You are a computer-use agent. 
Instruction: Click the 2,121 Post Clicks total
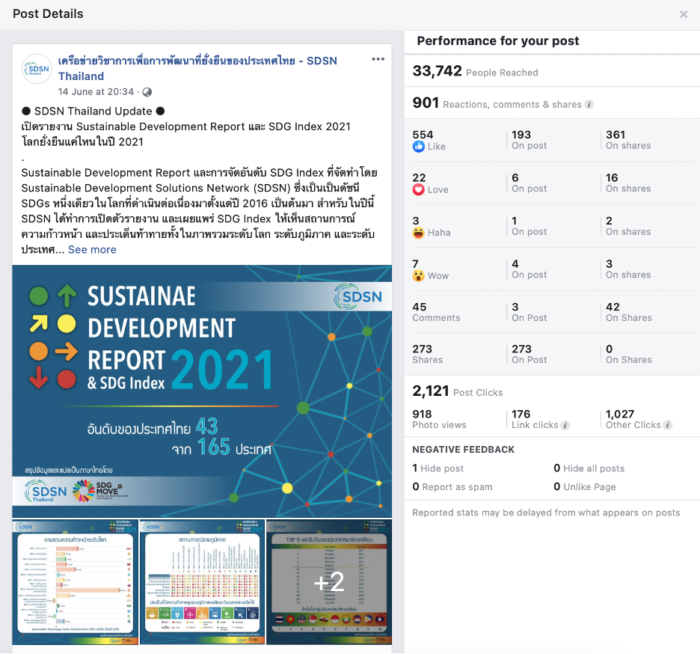pos(458,392)
